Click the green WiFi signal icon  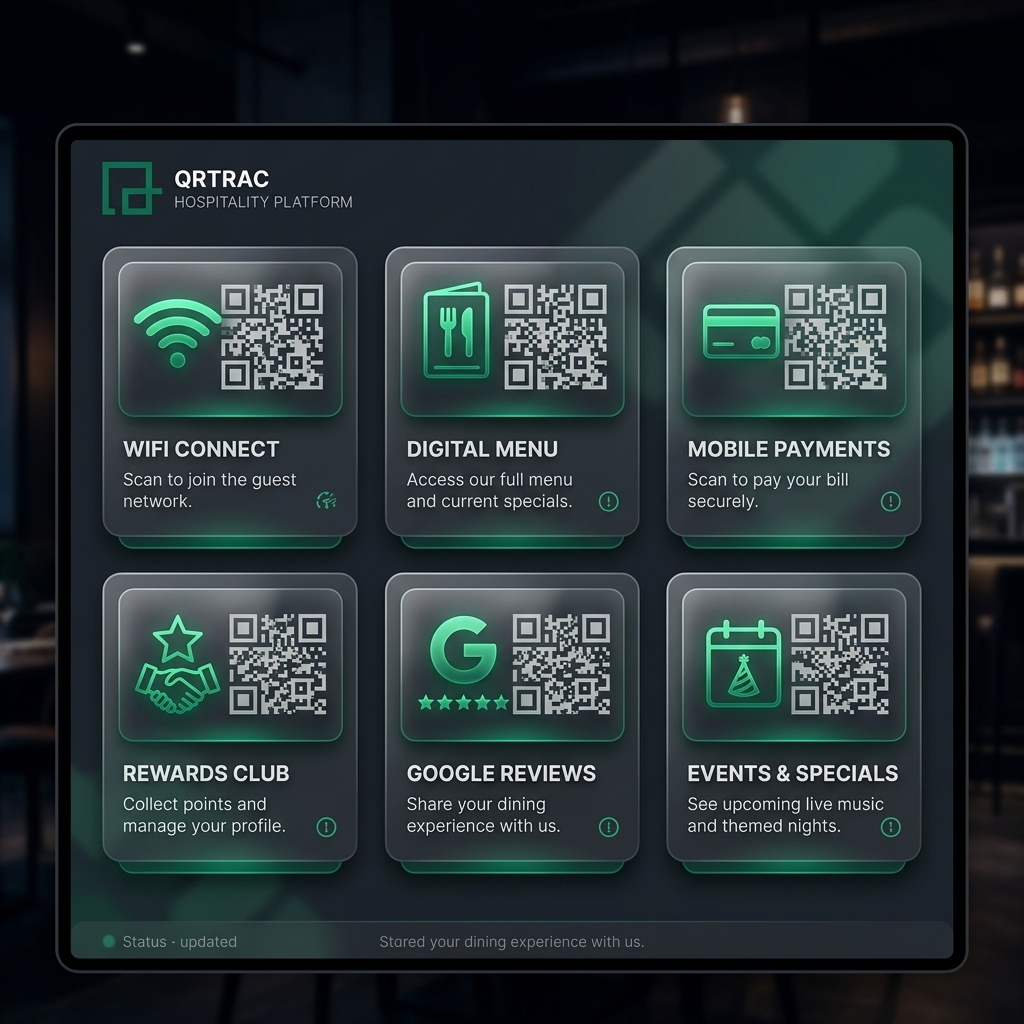click(177, 333)
